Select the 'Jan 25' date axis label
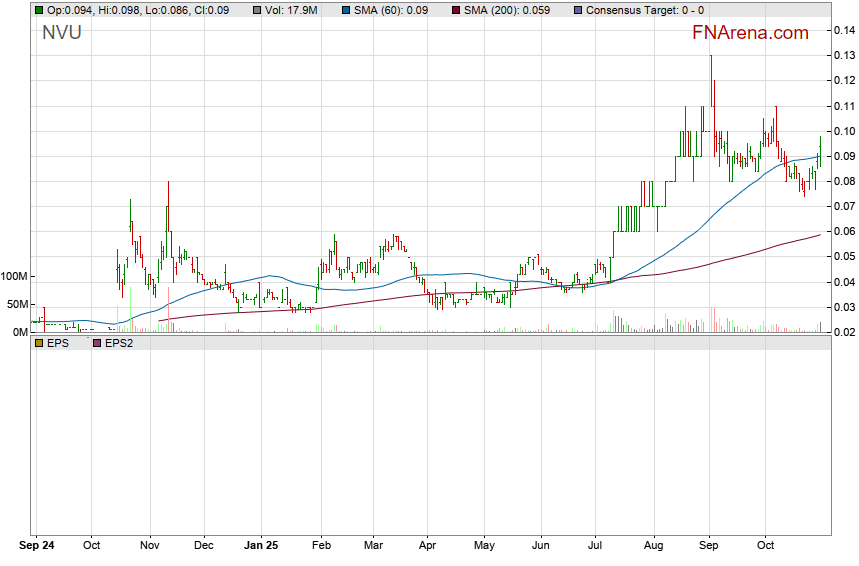 click(x=261, y=547)
